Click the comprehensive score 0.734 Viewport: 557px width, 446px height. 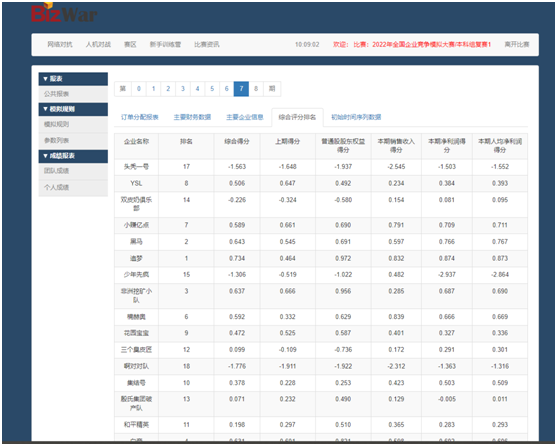tap(237, 258)
